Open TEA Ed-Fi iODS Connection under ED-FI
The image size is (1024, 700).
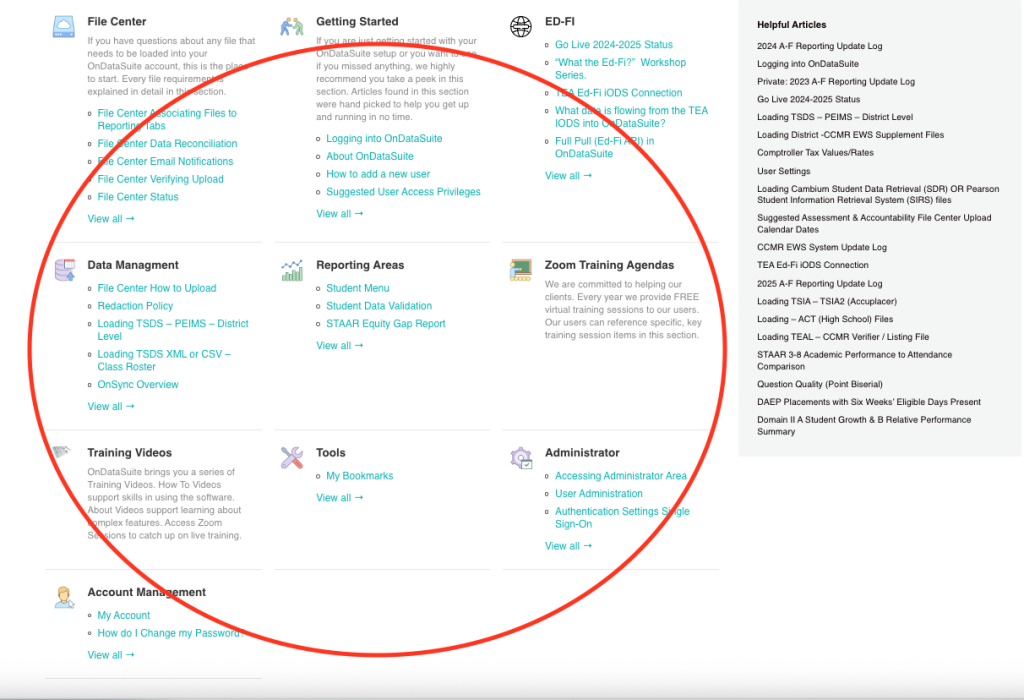[618, 93]
